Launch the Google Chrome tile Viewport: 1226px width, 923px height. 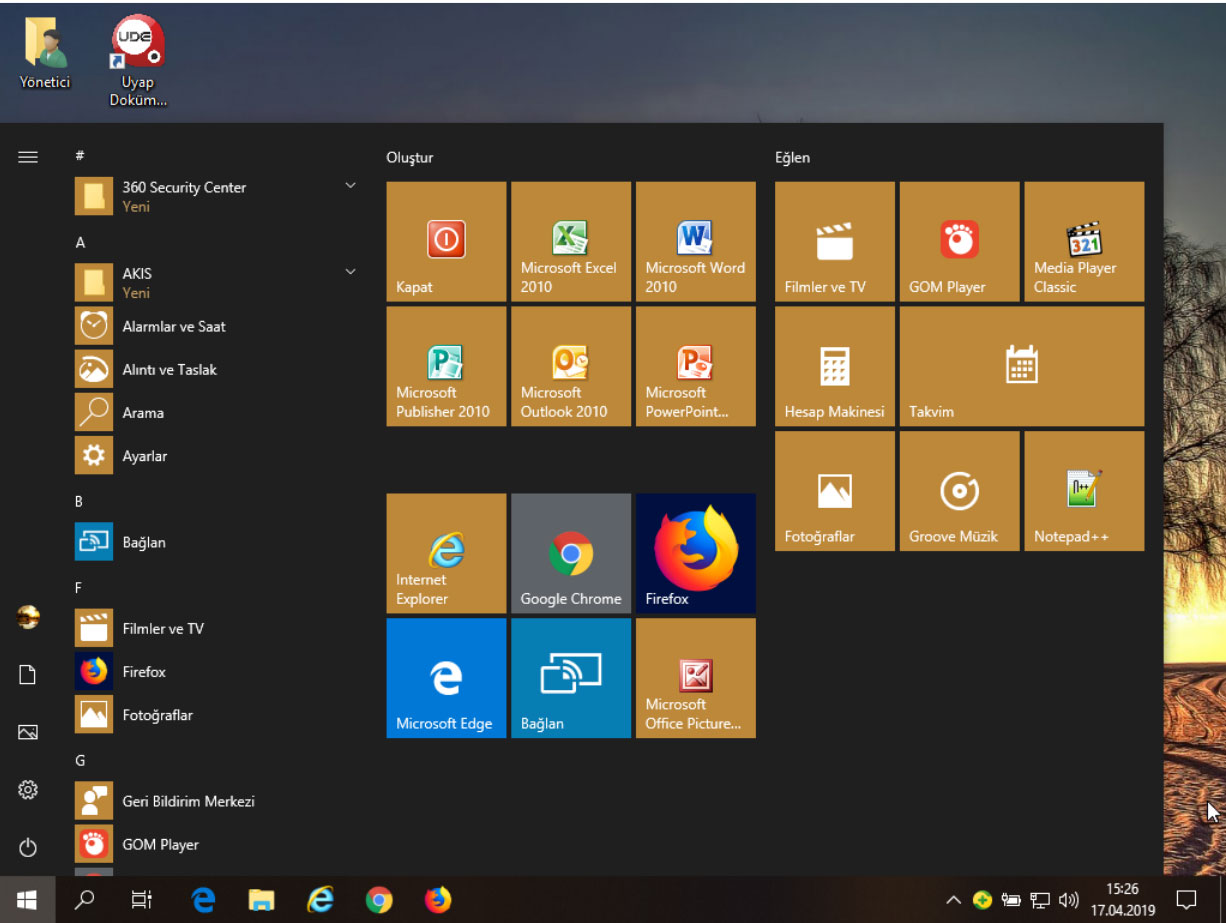[x=571, y=553]
